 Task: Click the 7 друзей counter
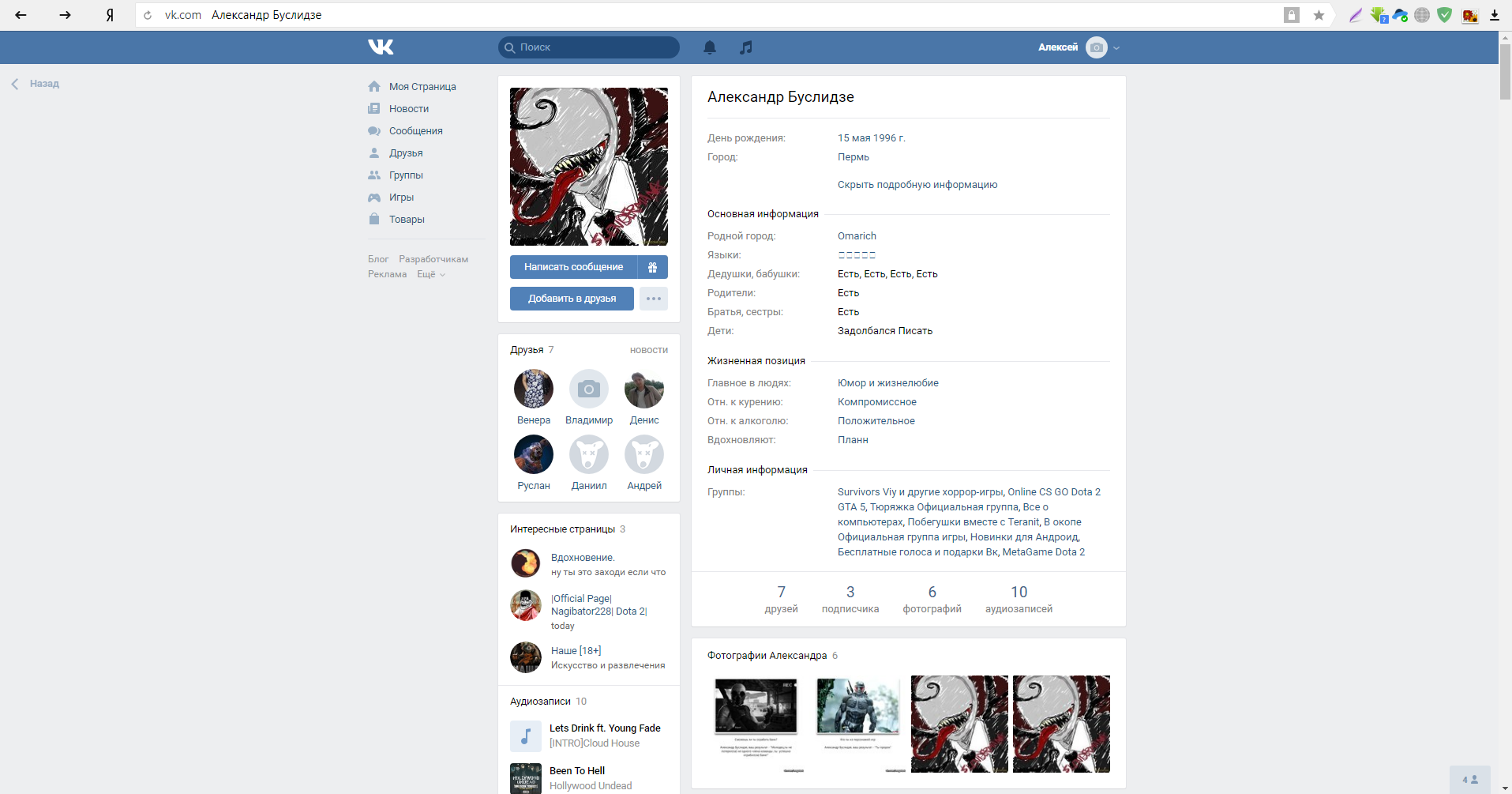(x=782, y=600)
